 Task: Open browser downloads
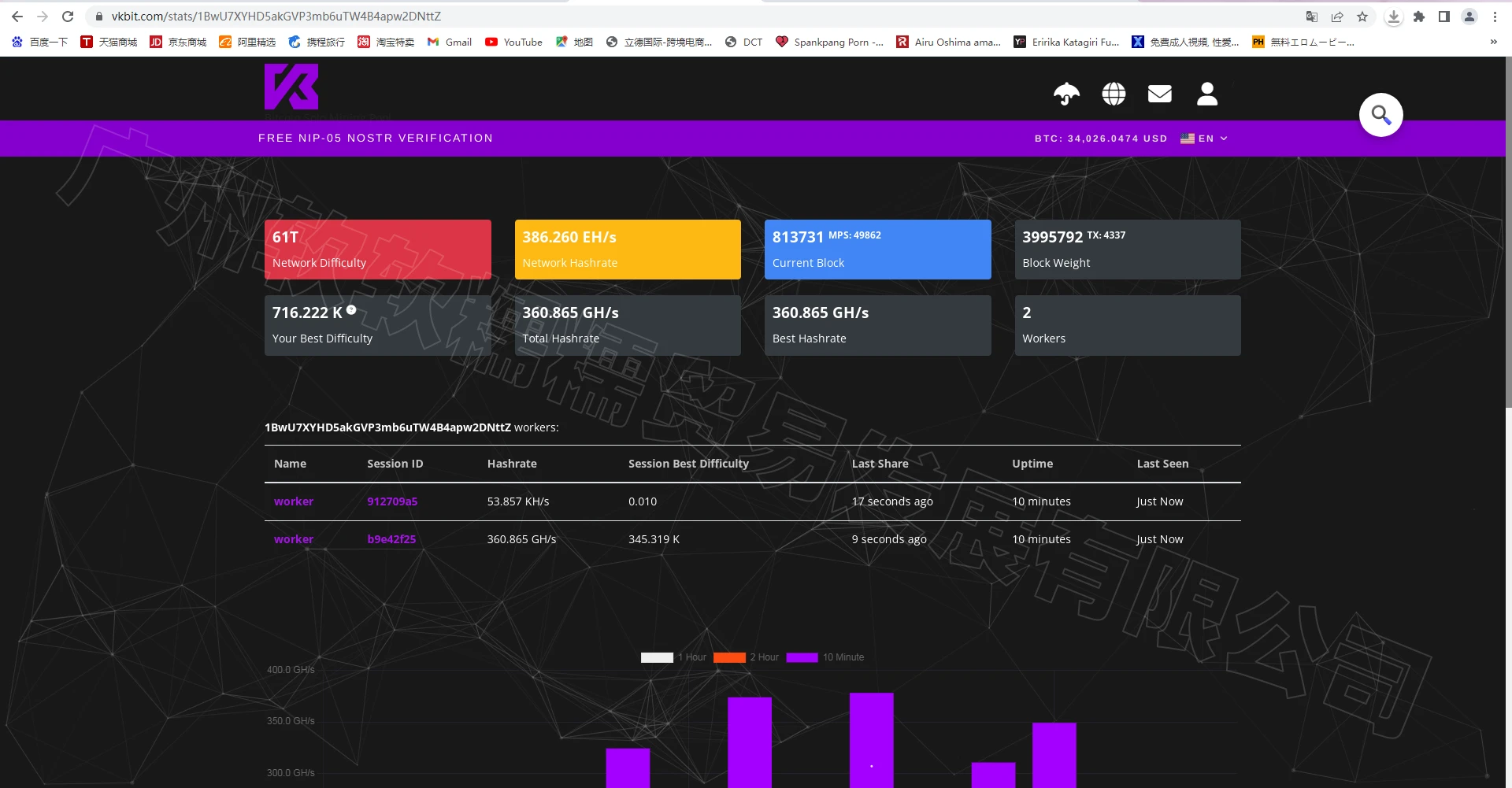[1394, 17]
